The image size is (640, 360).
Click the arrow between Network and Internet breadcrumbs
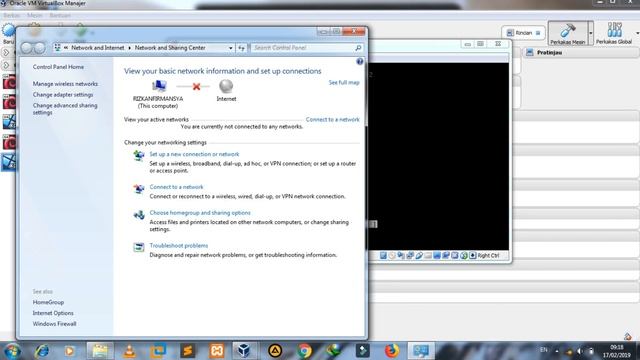(130, 48)
